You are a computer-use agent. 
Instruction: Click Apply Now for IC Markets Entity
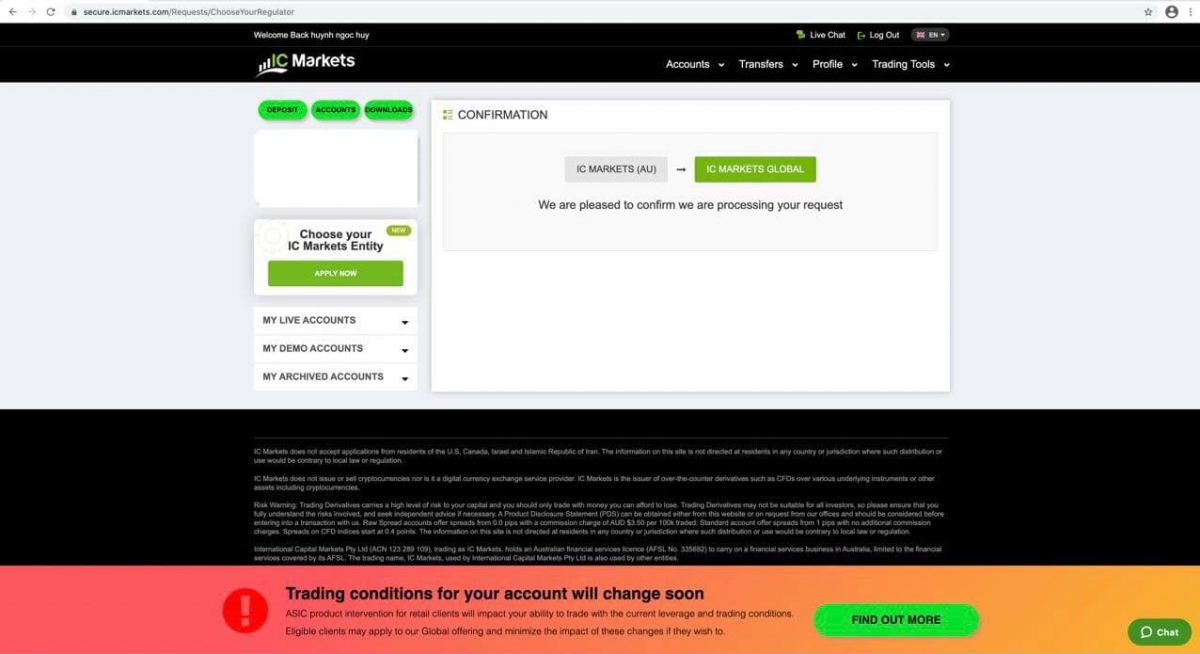pyautogui.click(x=335, y=273)
